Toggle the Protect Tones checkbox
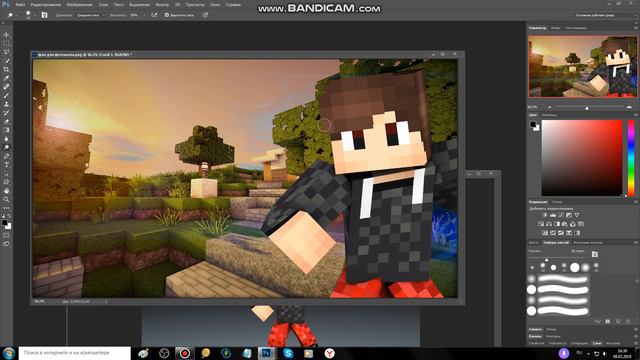 [x=167, y=15]
